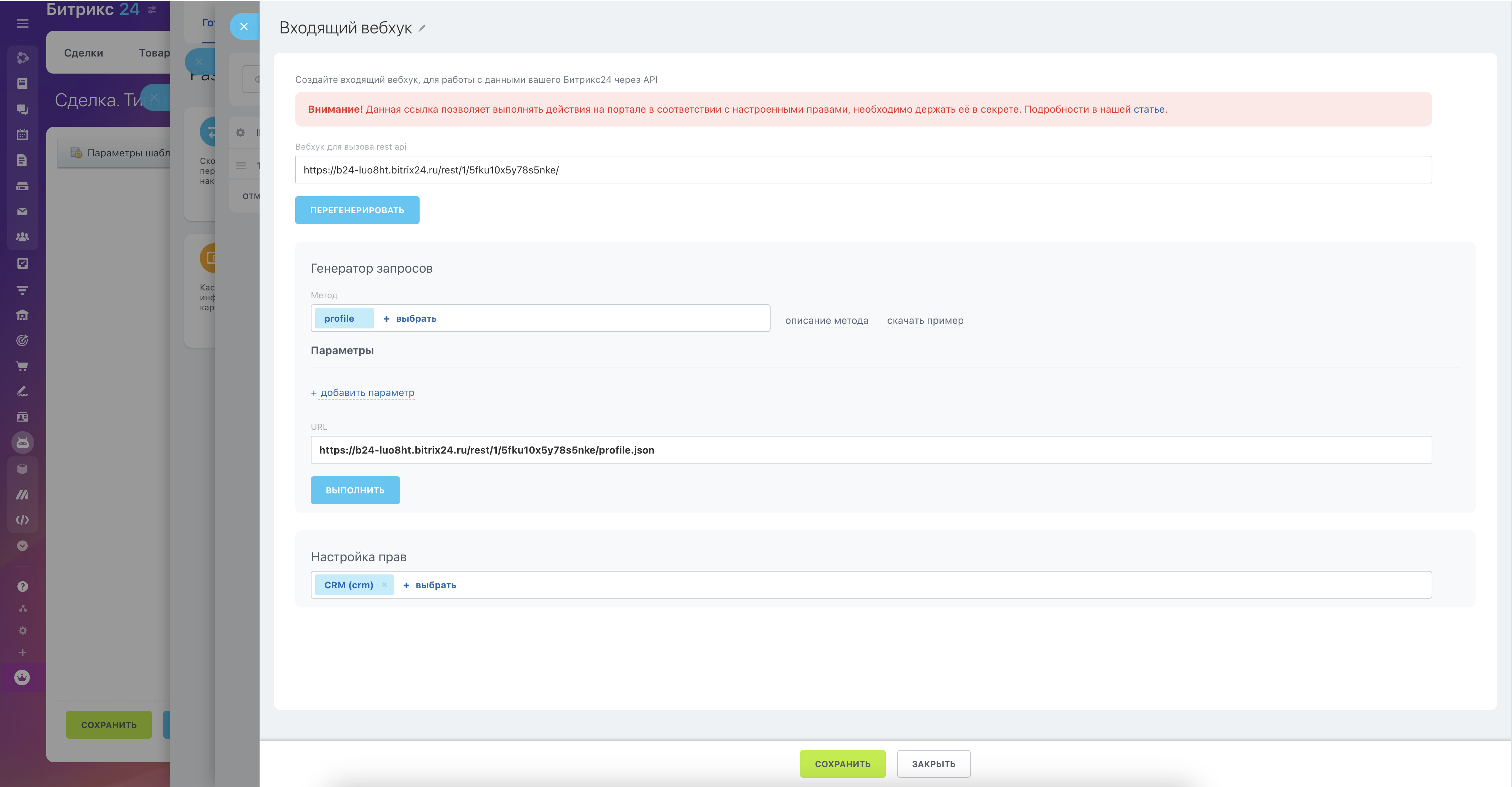The width and height of the screenshot is (1512, 787).
Task: Open the calendar icon in left sidebar
Action: (22, 134)
